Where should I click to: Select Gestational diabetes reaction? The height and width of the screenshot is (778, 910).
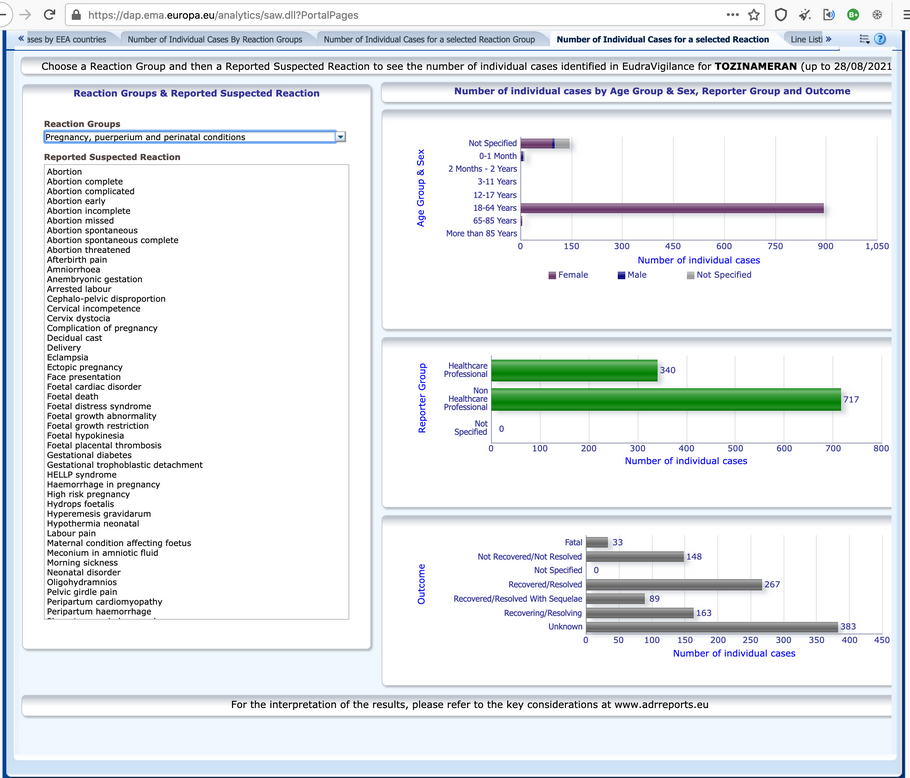(89, 455)
